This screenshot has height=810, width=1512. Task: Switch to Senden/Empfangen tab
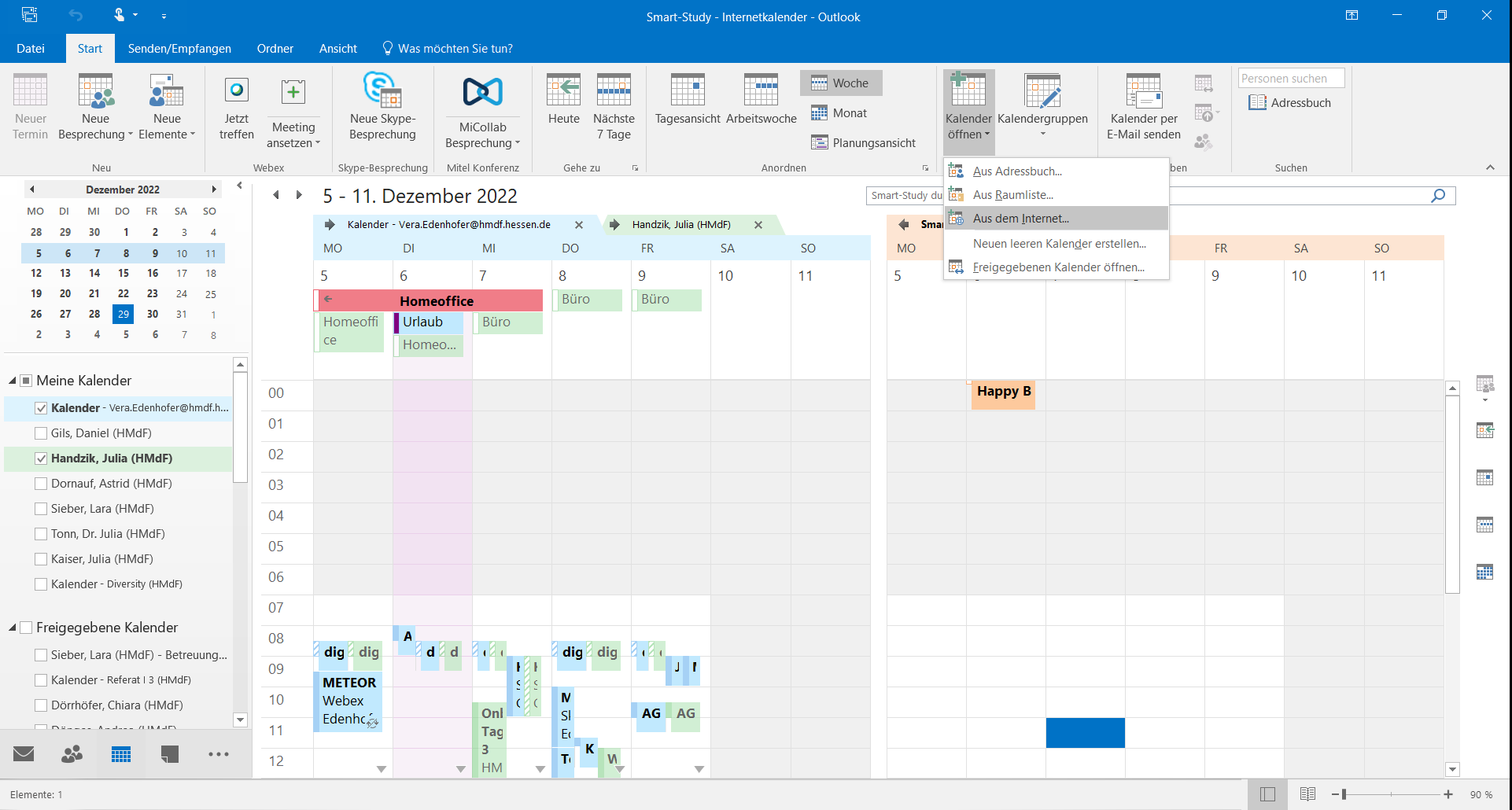179,49
